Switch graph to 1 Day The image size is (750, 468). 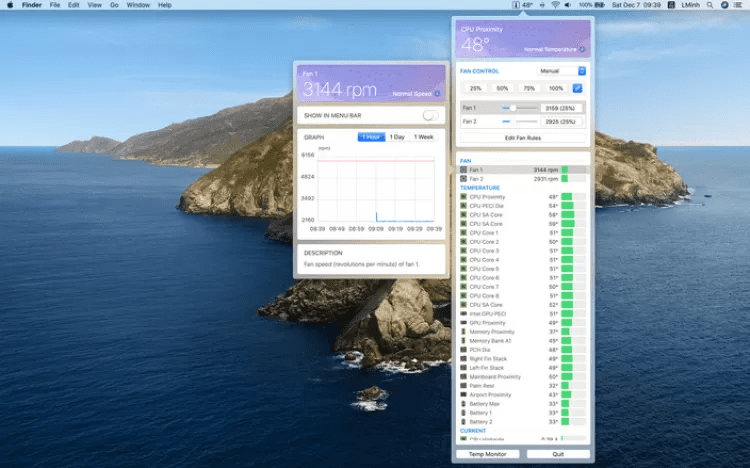coord(397,137)
